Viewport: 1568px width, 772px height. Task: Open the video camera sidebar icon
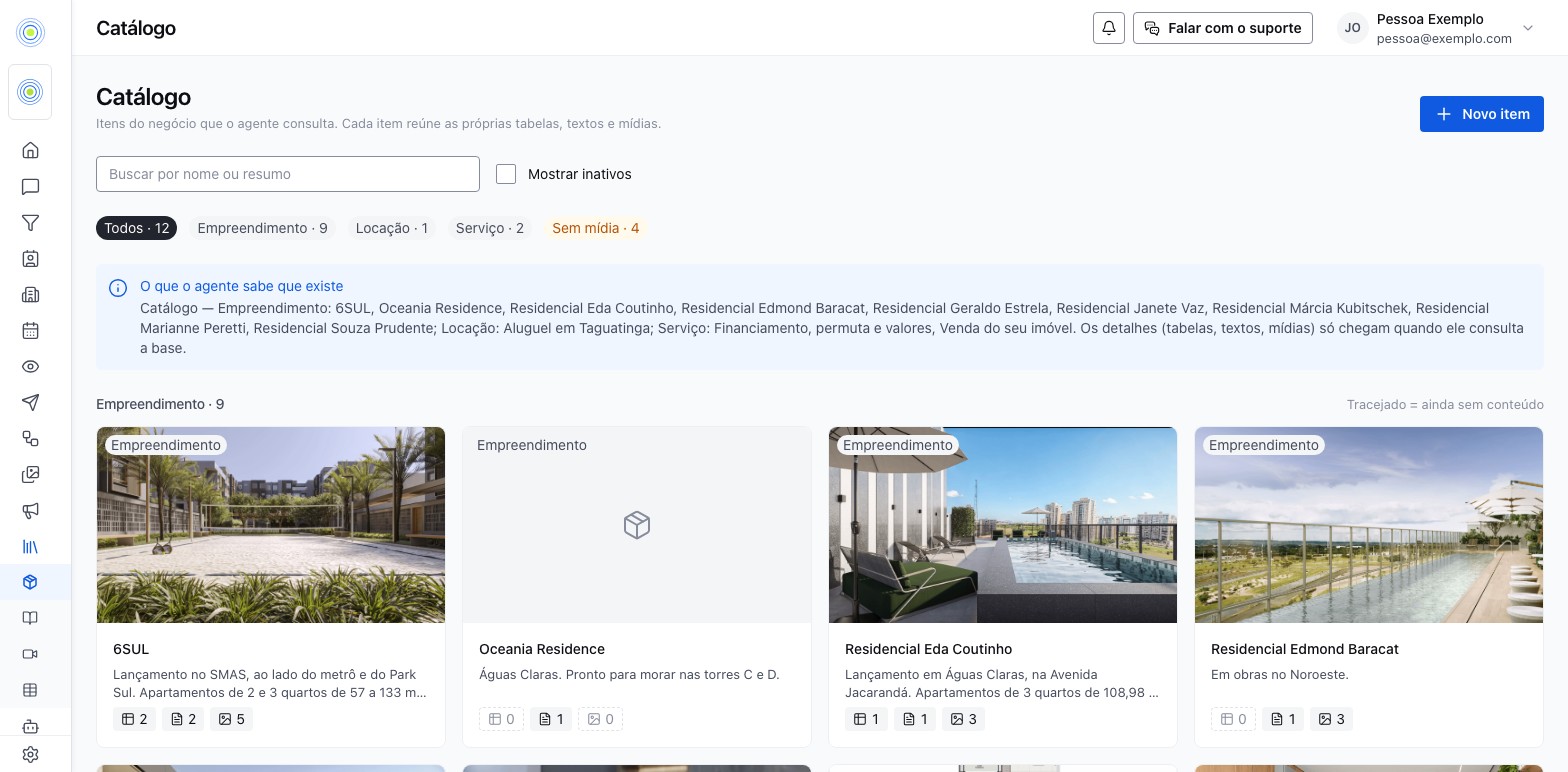tap(30, 654)
